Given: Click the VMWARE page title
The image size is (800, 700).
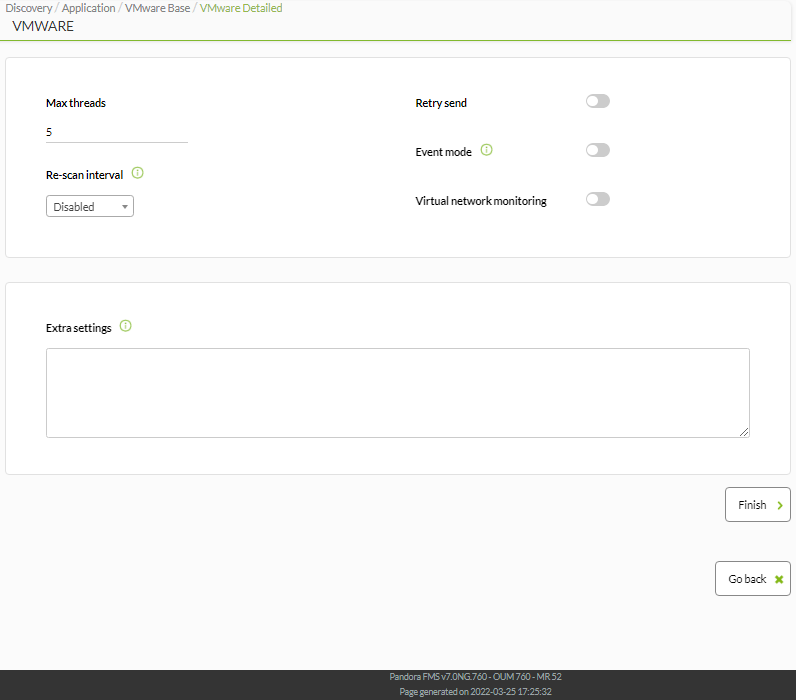Looking at the screenshot, I should pyautogui.click(x=43, y=26).
